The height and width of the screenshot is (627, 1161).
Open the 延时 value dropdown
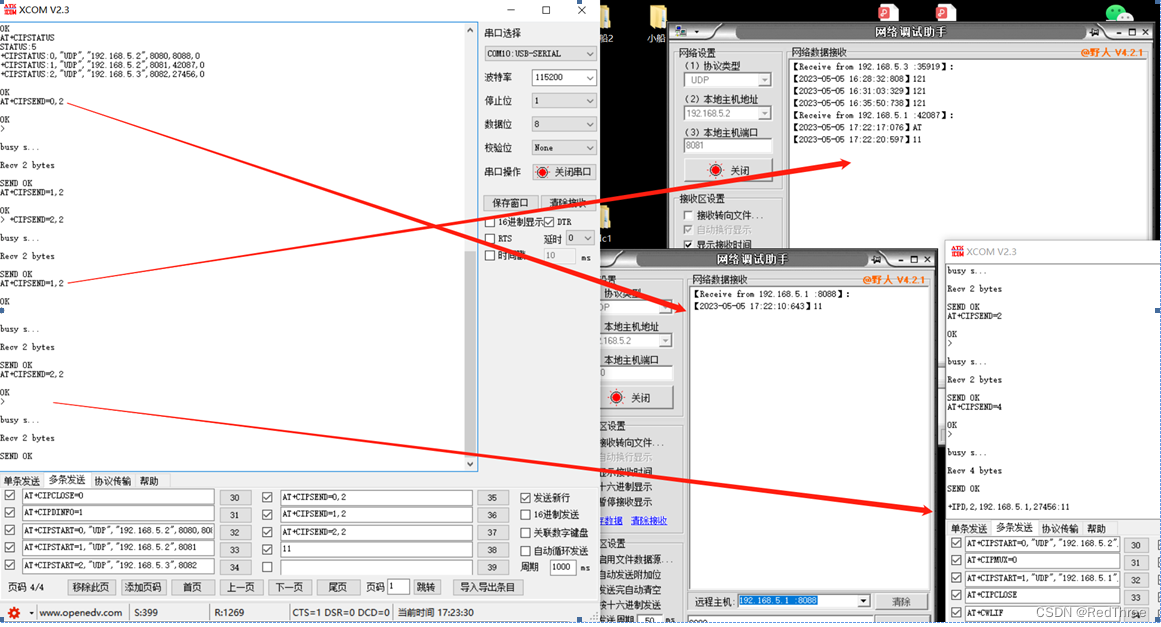[580, 238]
